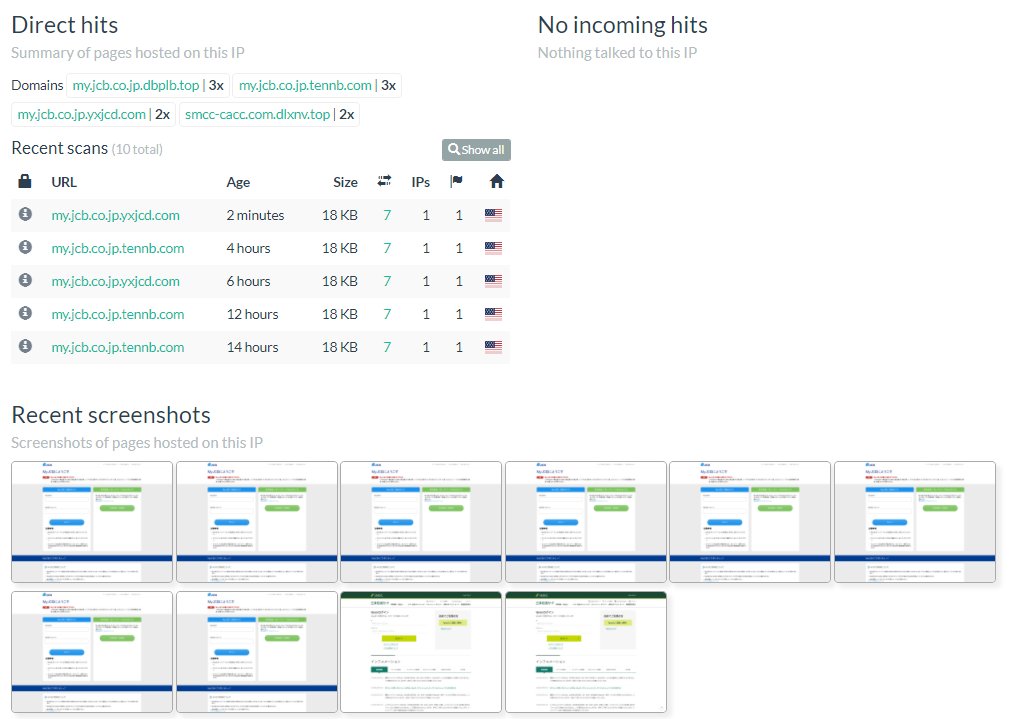
Task: Click the IPs column header
Action: click(420, 182)
